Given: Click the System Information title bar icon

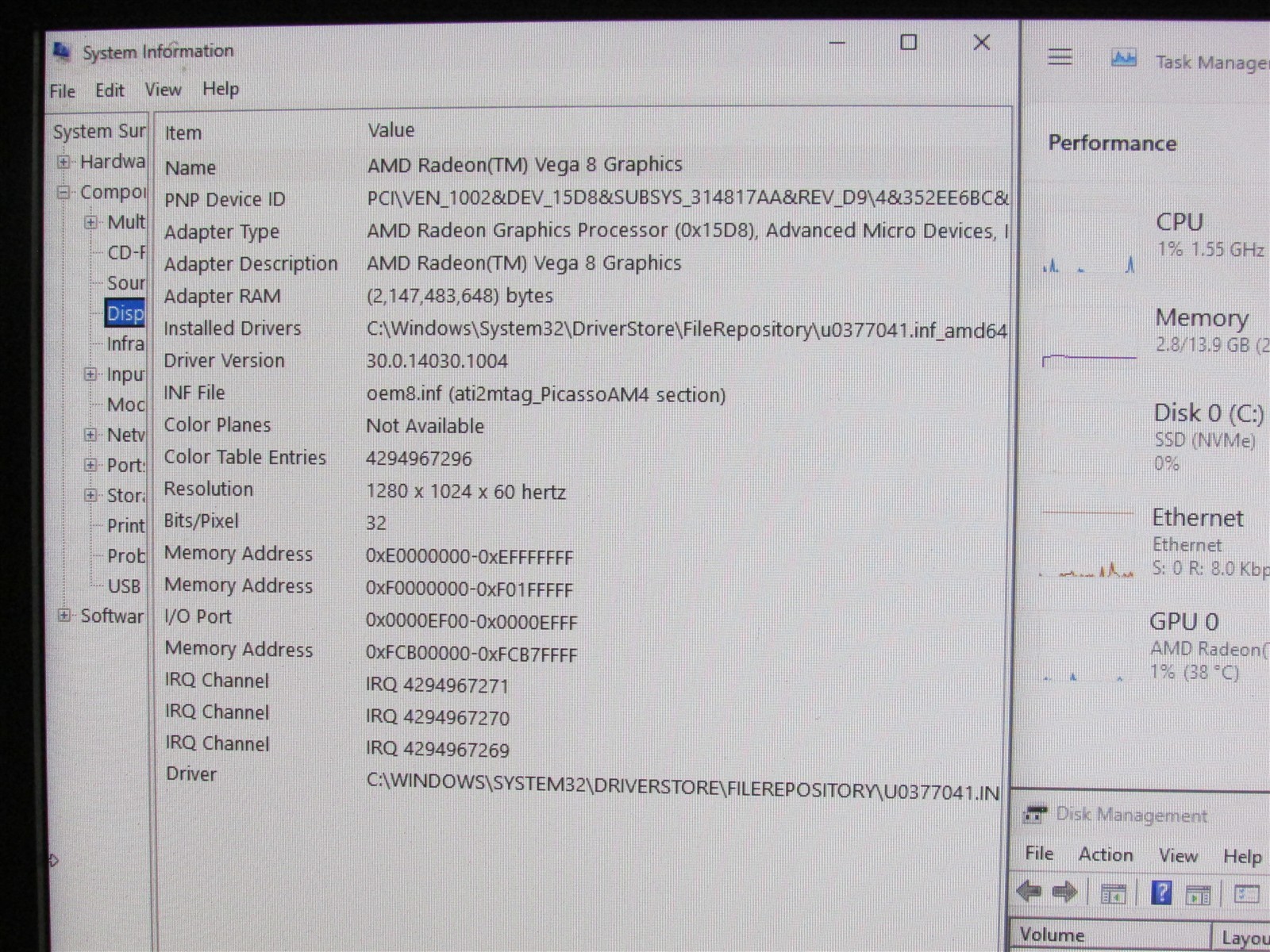Looking at the screenshot, I should pos(62,51).
